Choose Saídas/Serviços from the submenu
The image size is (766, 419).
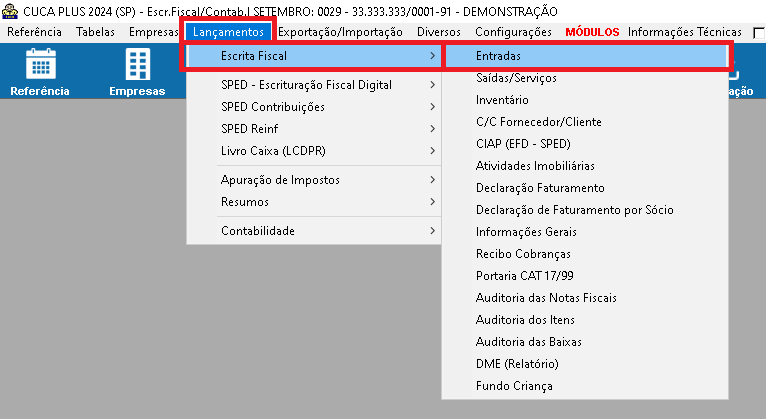pos(585,78)
